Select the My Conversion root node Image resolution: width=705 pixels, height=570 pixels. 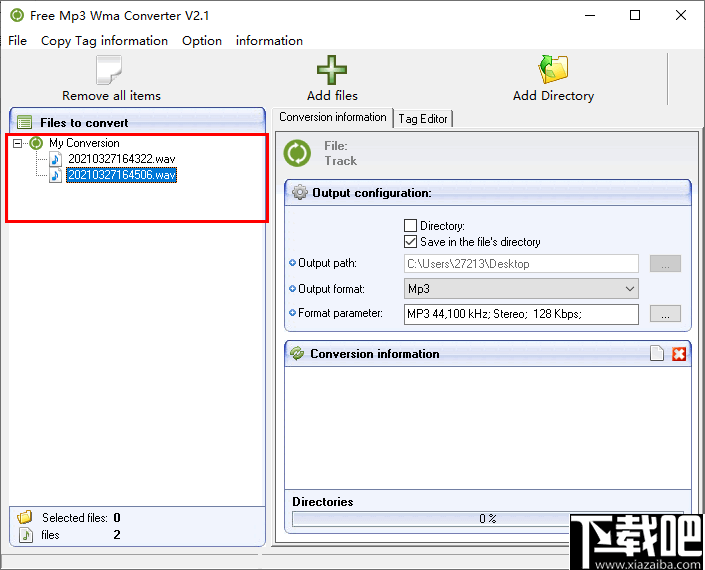coord(84,143)
